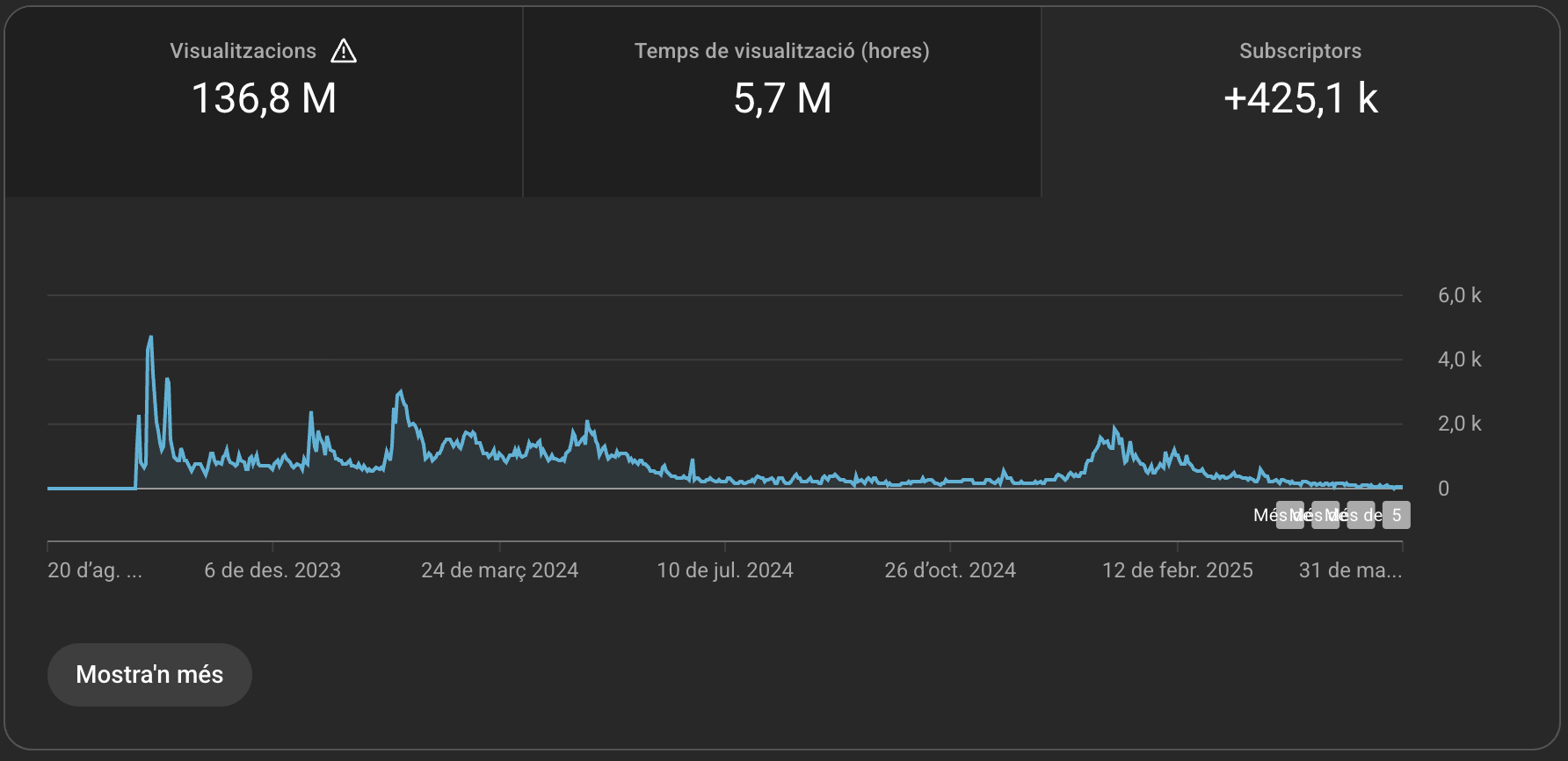The image size is (1568, 761).
Task: Click the 24 de març 2024 axis label
Action: point(499,570)
